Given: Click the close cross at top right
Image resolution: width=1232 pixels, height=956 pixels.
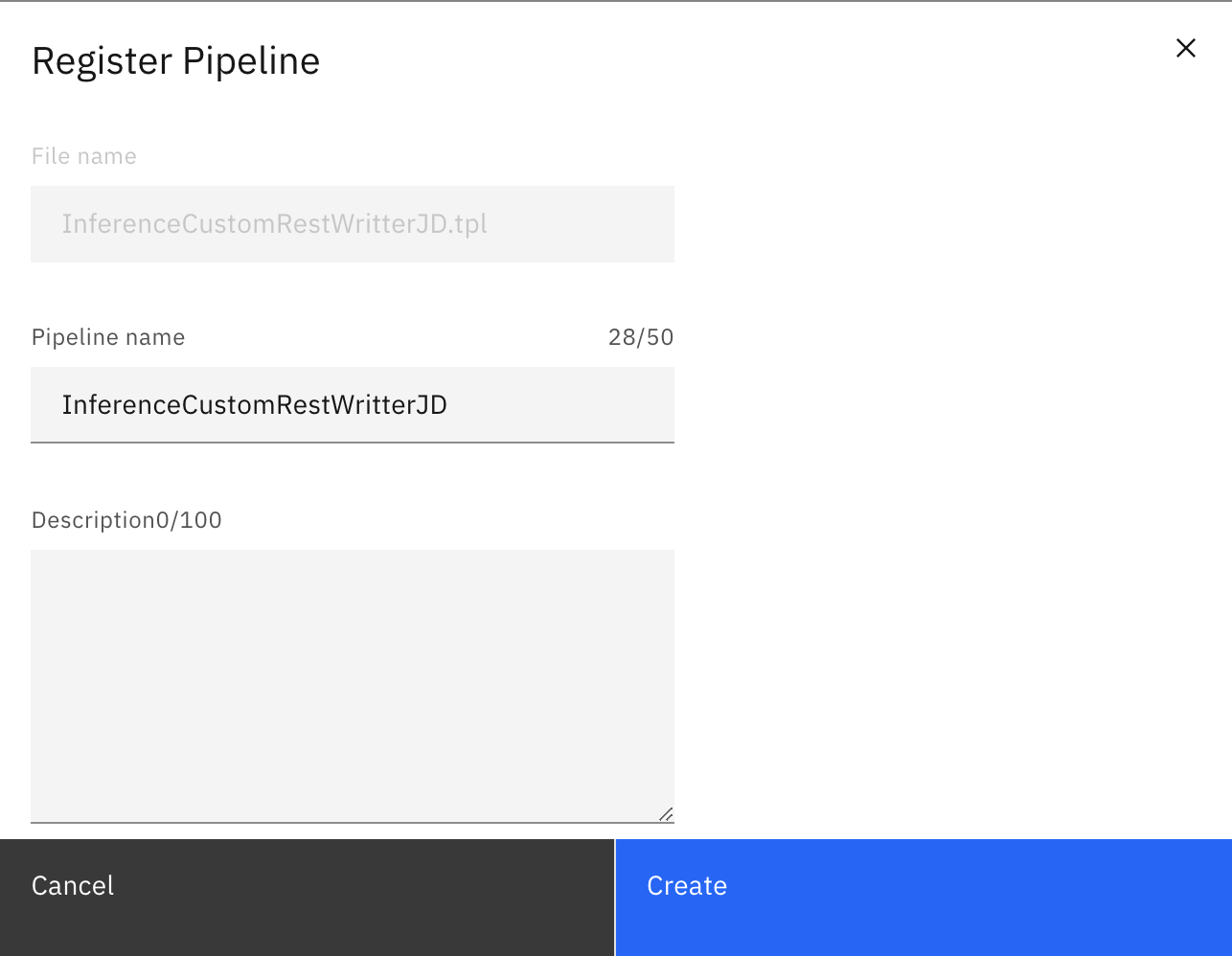Looking at the screenshot, I should click(1185, 48).
